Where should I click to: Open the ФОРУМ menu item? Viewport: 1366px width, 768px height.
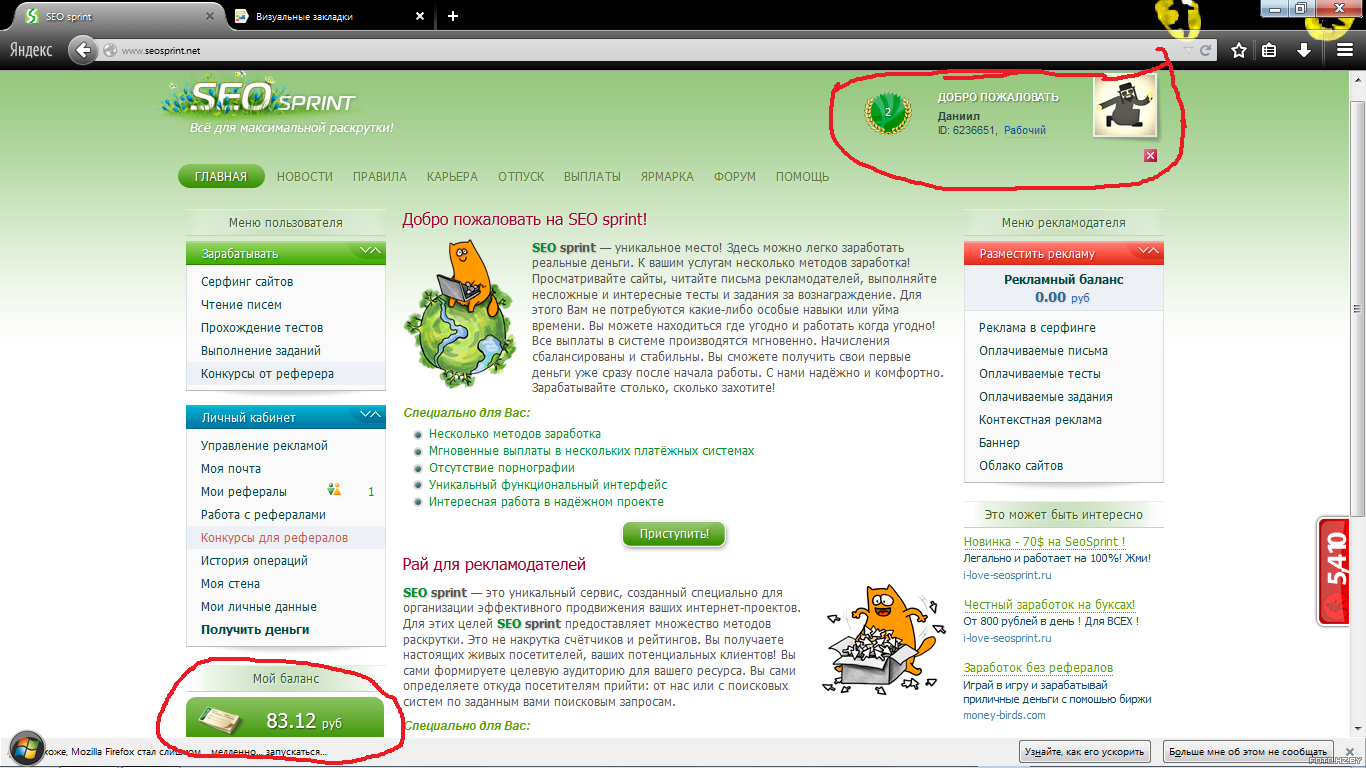point(735,176)
